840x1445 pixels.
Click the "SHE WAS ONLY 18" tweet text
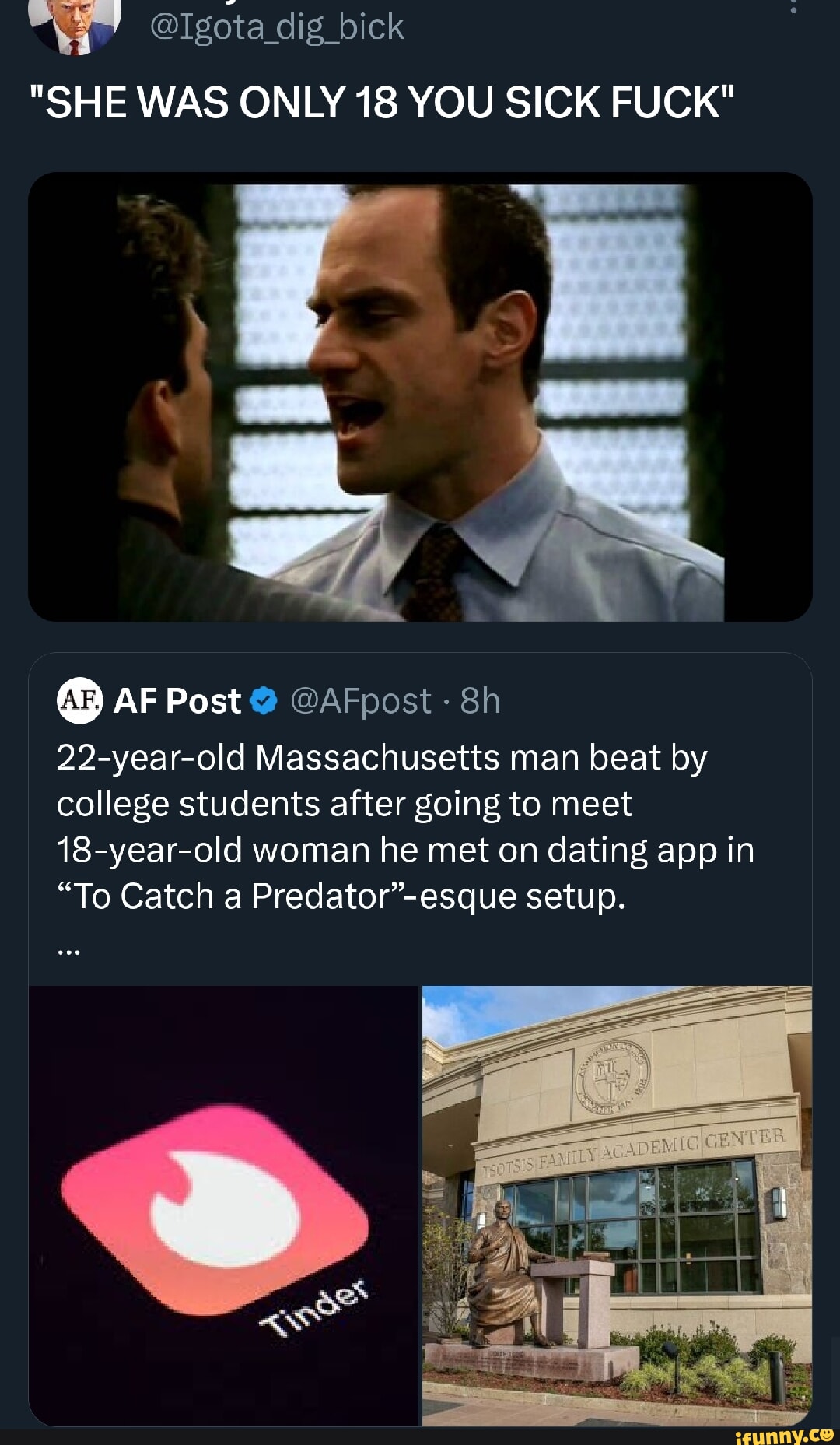point(390,102)
